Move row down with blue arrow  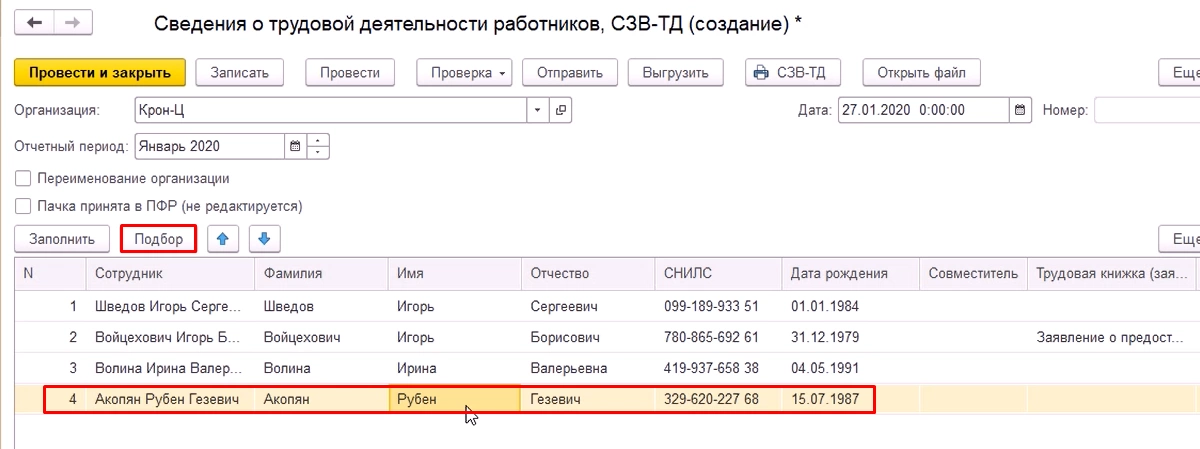(265, 239)
